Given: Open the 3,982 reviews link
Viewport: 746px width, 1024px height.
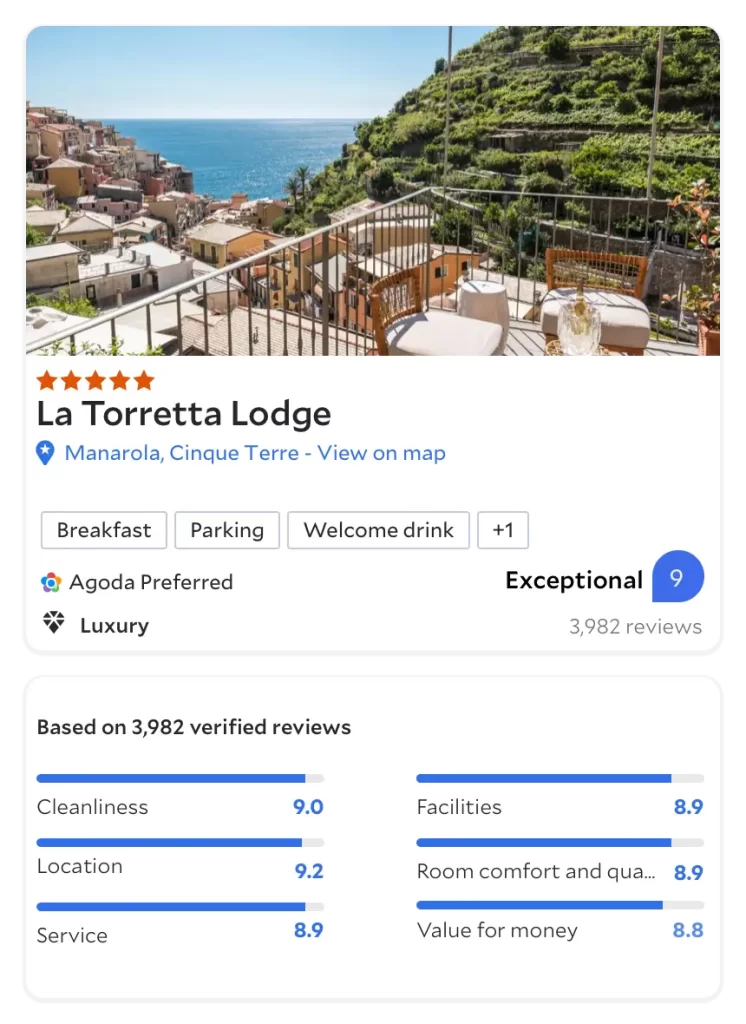Looking at the screenshot, I should pos(635,627).
